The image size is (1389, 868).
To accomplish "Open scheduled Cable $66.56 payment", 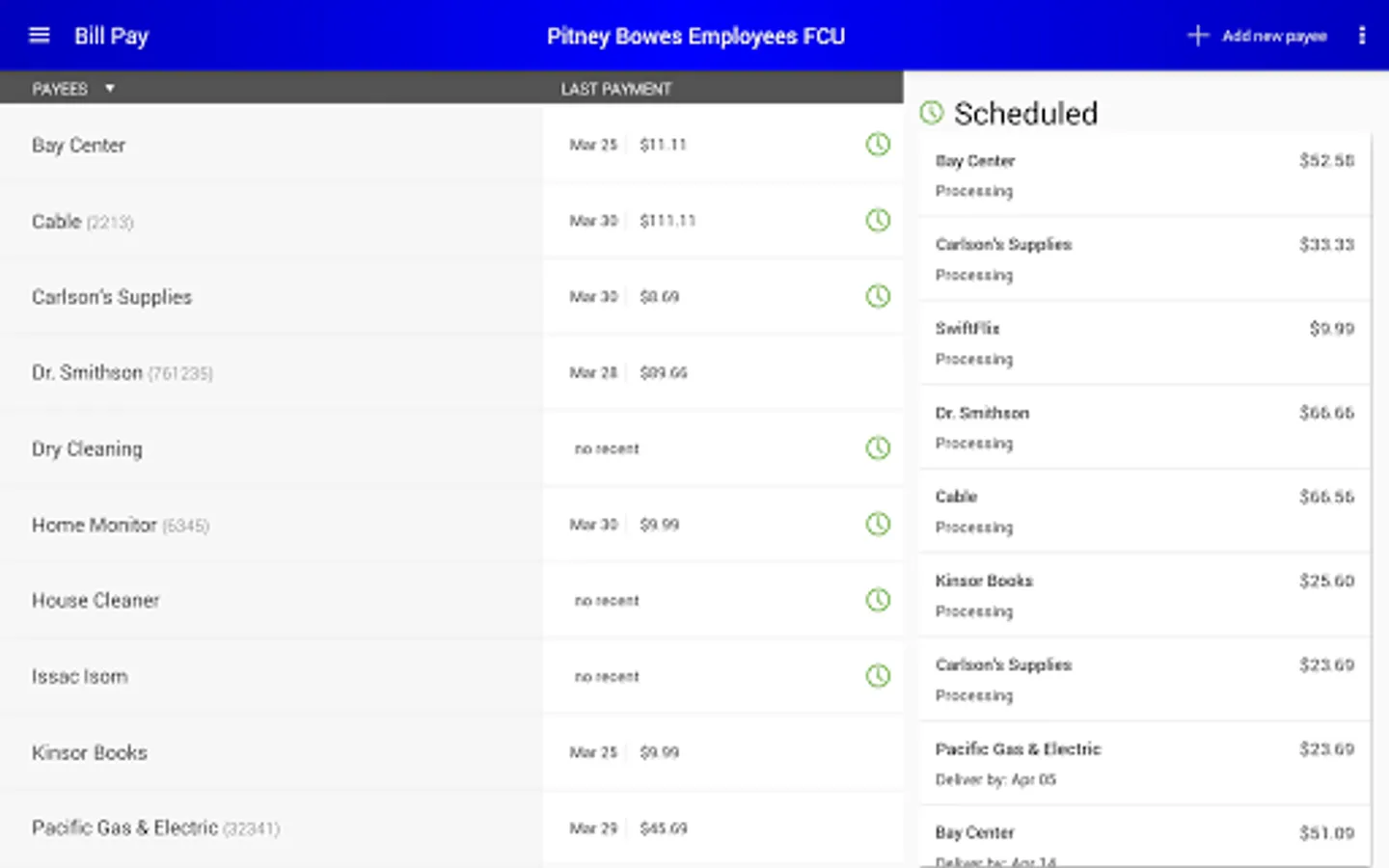I will click(1144, 511).
